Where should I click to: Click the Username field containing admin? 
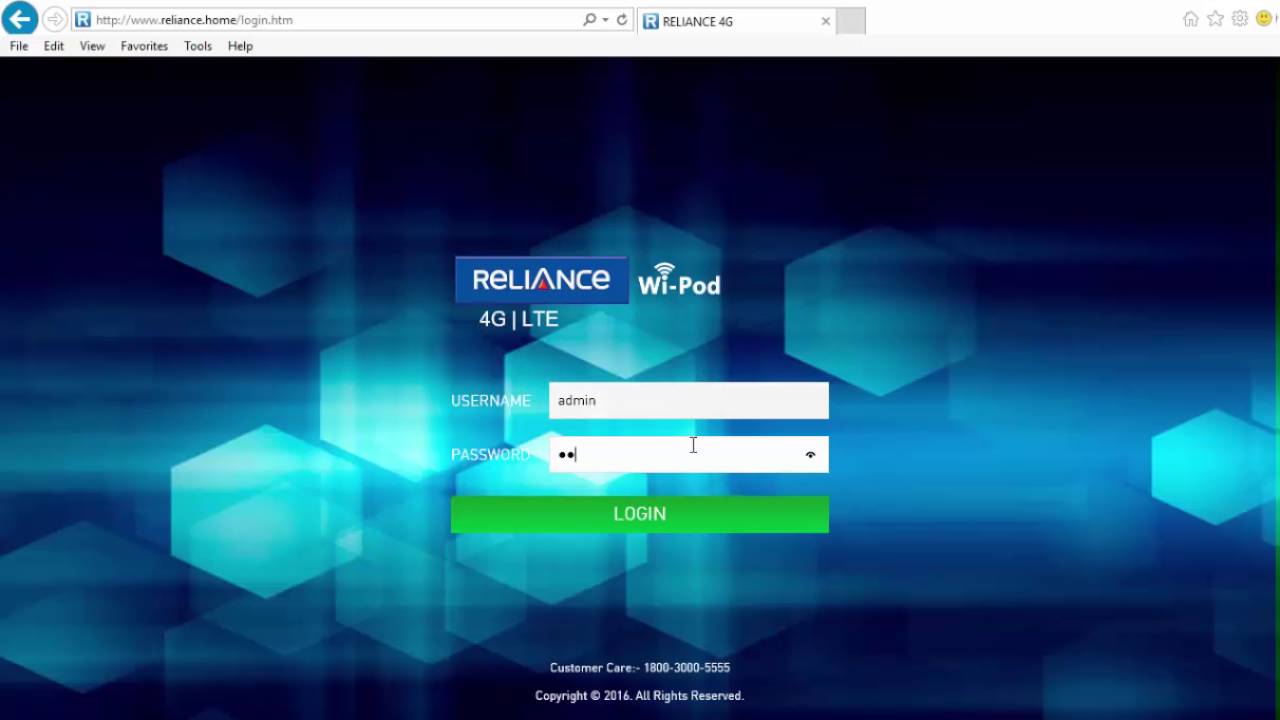point(689,400)
